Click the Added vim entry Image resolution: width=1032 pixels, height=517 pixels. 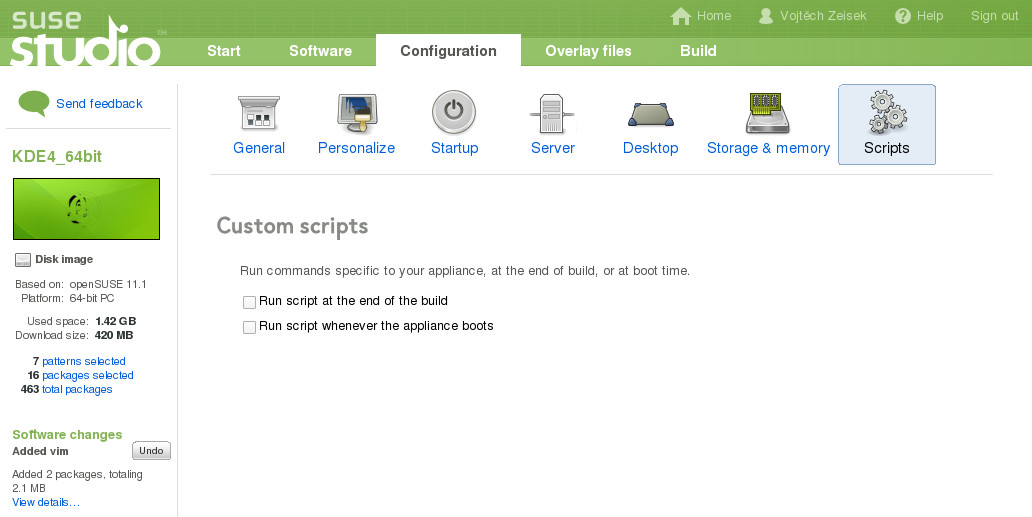pyautogui.click(x=40, y=451)
